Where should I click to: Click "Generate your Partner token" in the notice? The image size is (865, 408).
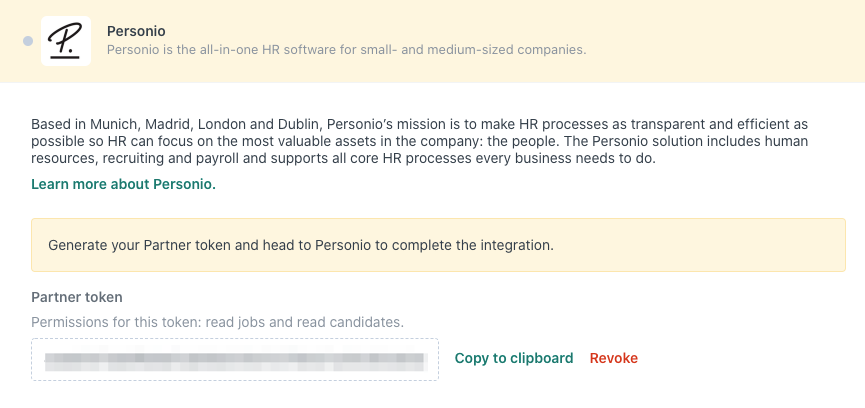139,245
